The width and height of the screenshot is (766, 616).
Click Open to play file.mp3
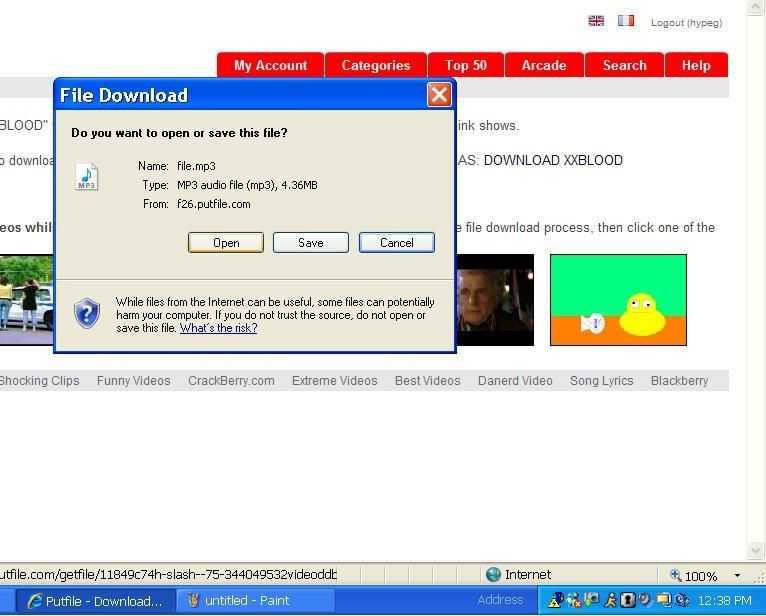pos(226,242)
